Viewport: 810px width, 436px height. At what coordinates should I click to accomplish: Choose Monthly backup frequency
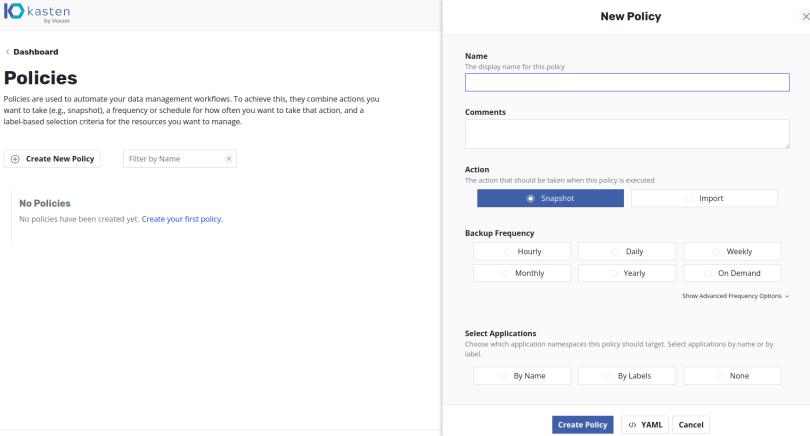[x=522, y=273]
